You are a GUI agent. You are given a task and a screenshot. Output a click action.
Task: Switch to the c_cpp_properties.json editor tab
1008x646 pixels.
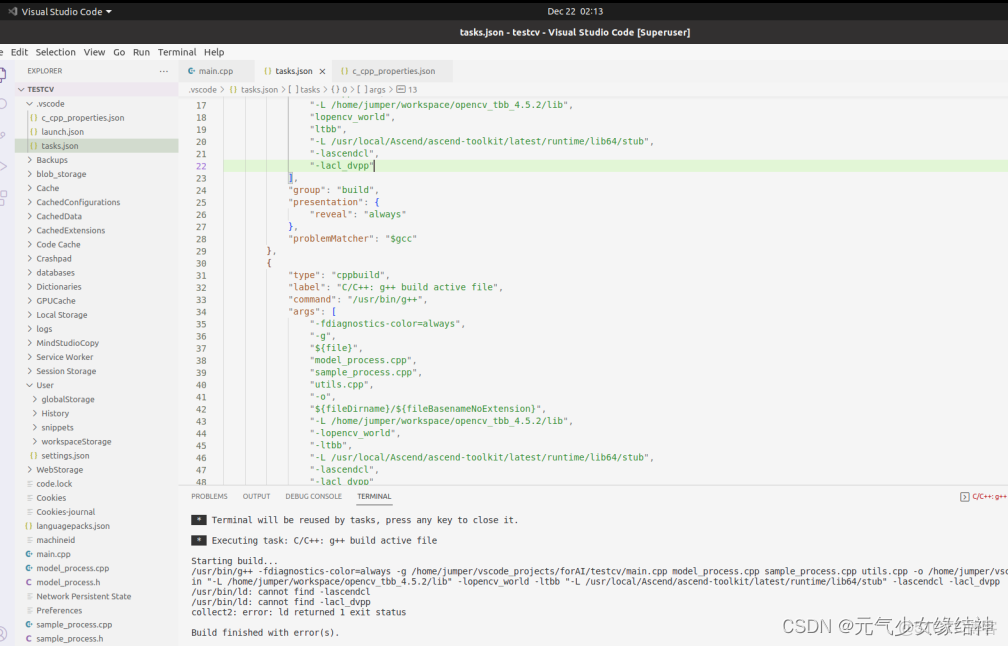coord(393,71)
